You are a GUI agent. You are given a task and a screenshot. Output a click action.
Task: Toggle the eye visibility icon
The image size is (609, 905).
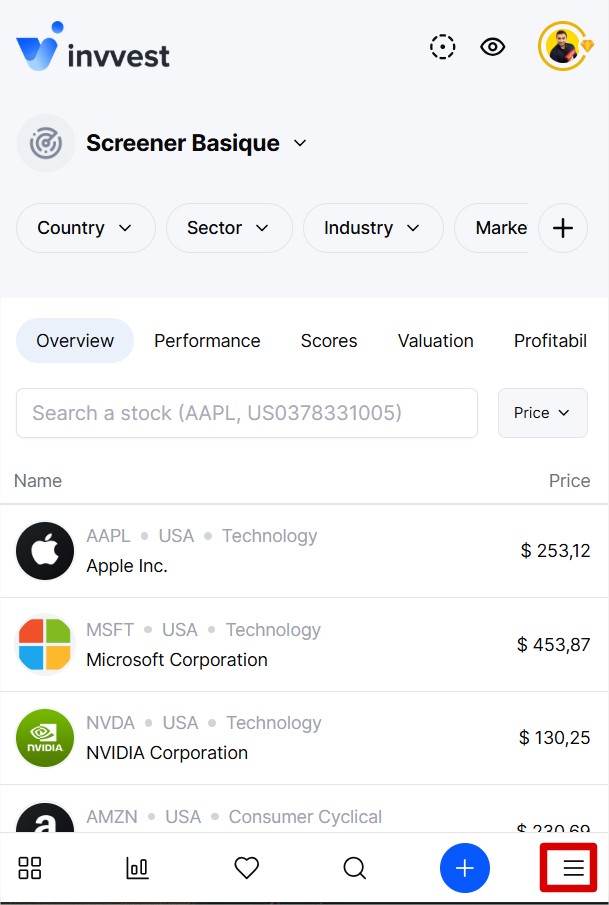(x=492, y=47)
